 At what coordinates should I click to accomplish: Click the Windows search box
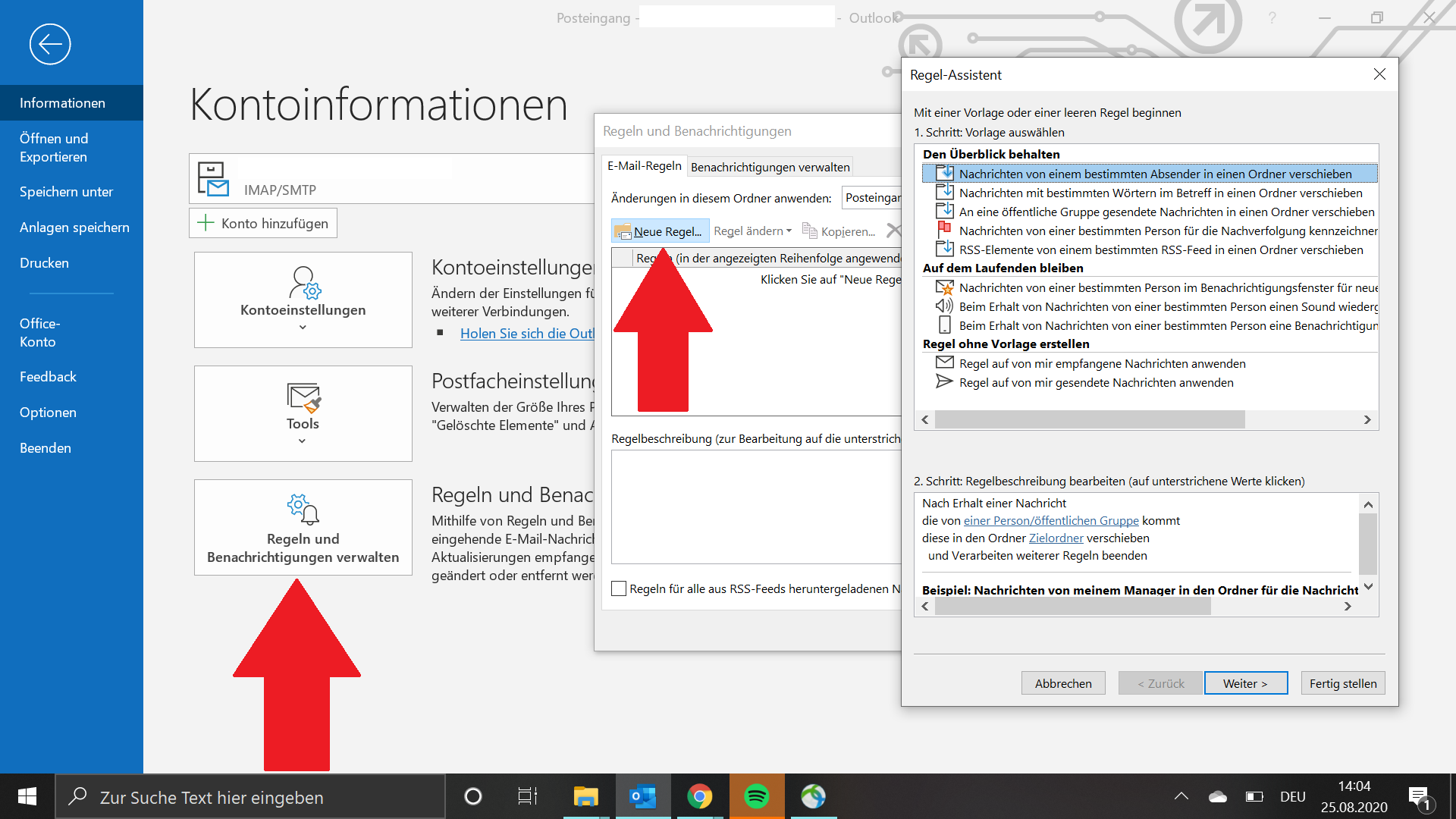[x=250, y=796]
